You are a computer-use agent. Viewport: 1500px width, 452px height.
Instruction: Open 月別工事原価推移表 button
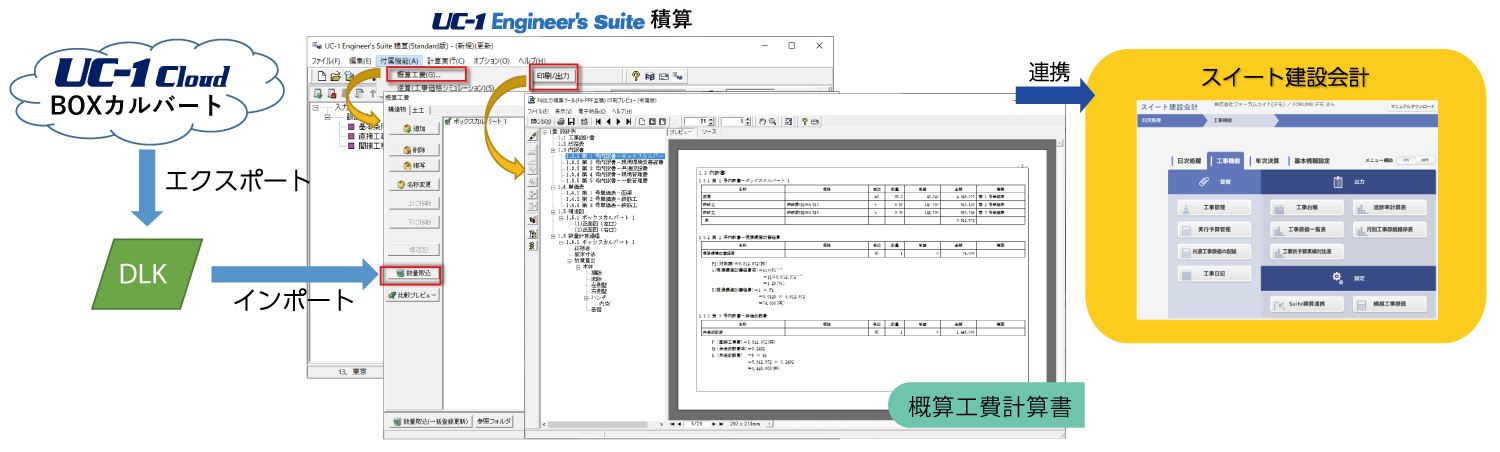click(x=1390, y=230)
